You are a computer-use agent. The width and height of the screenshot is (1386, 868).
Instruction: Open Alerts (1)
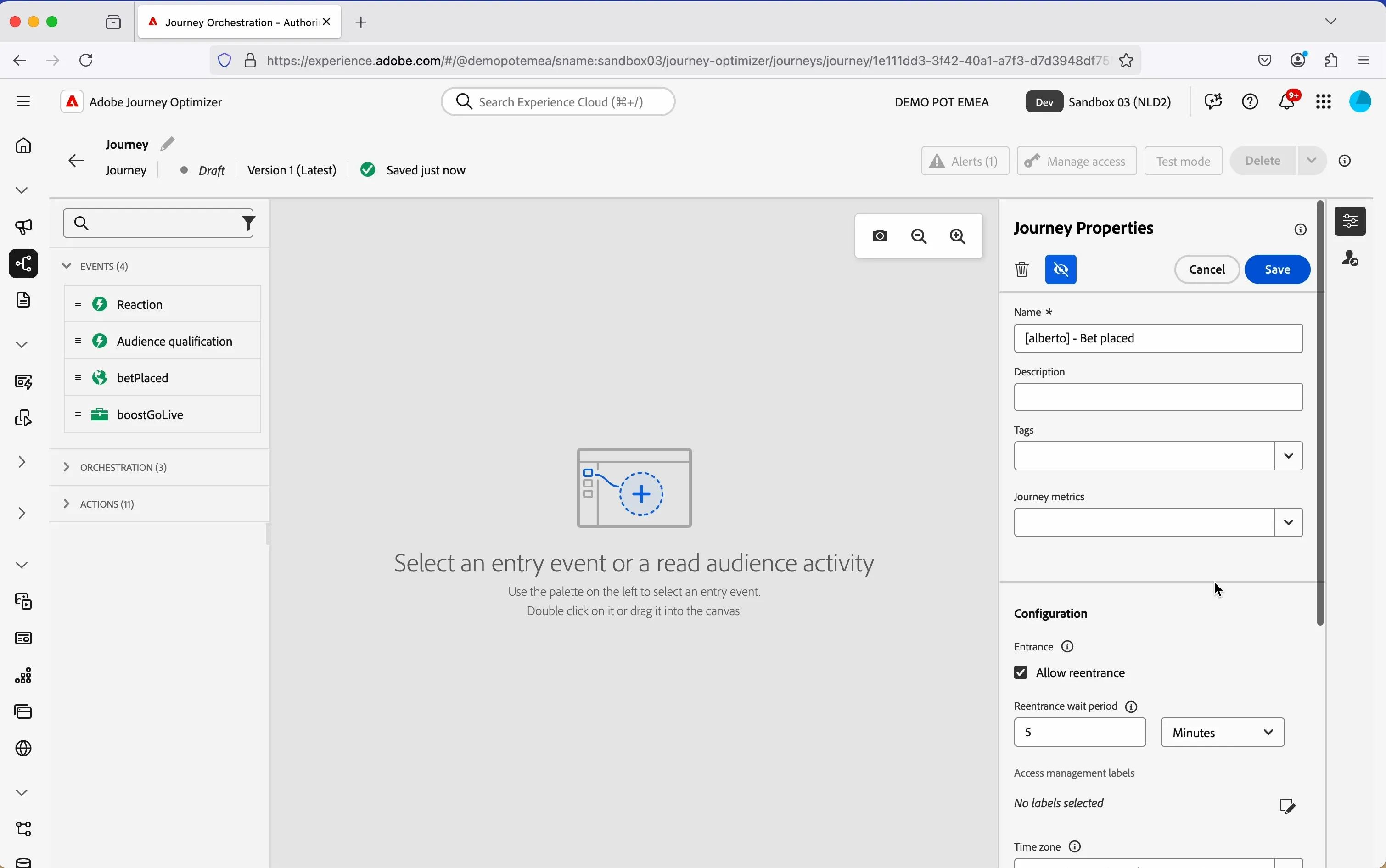[965, 161]
